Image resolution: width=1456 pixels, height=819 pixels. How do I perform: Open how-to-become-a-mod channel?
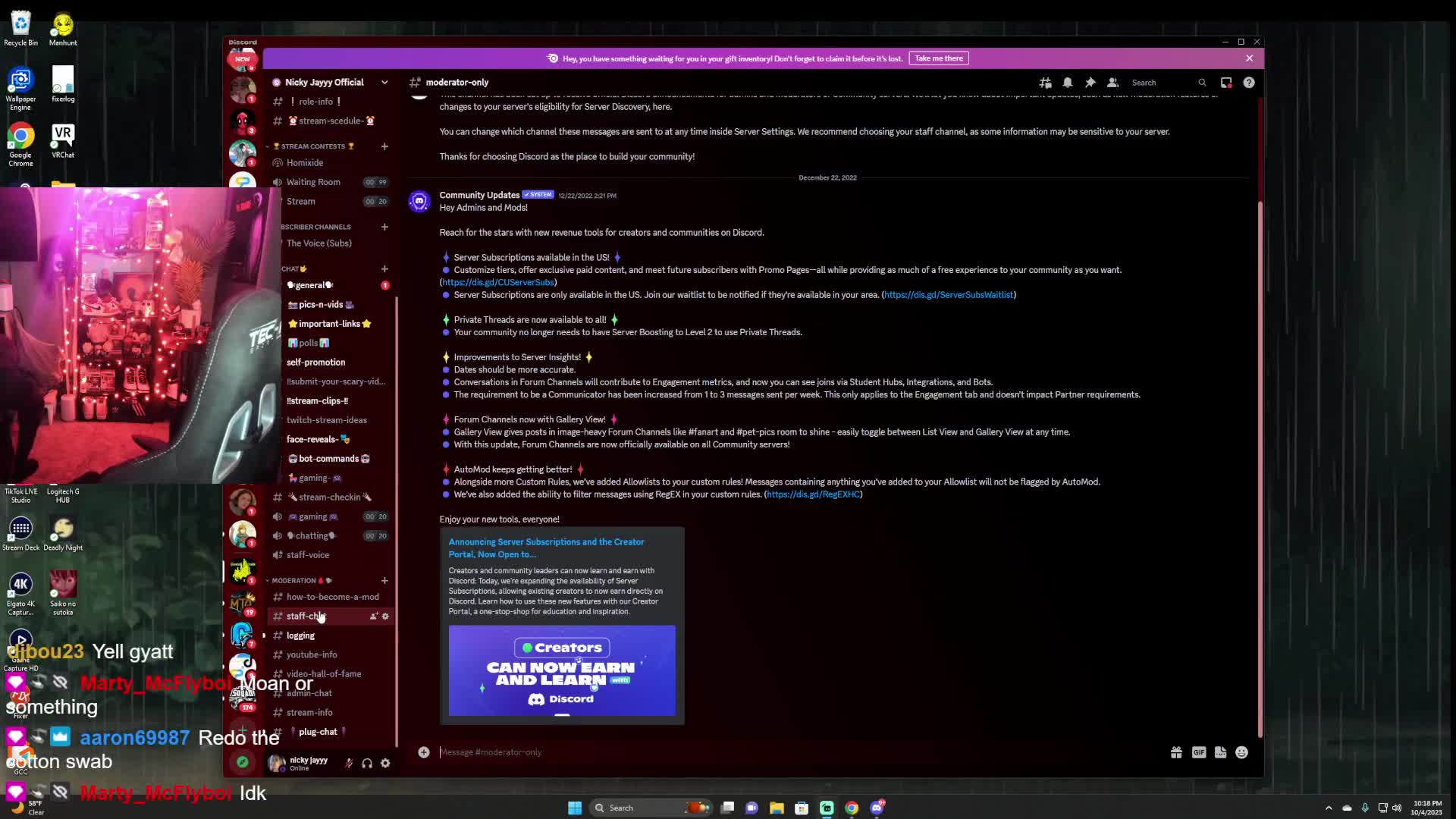click(x=331, y=597)
